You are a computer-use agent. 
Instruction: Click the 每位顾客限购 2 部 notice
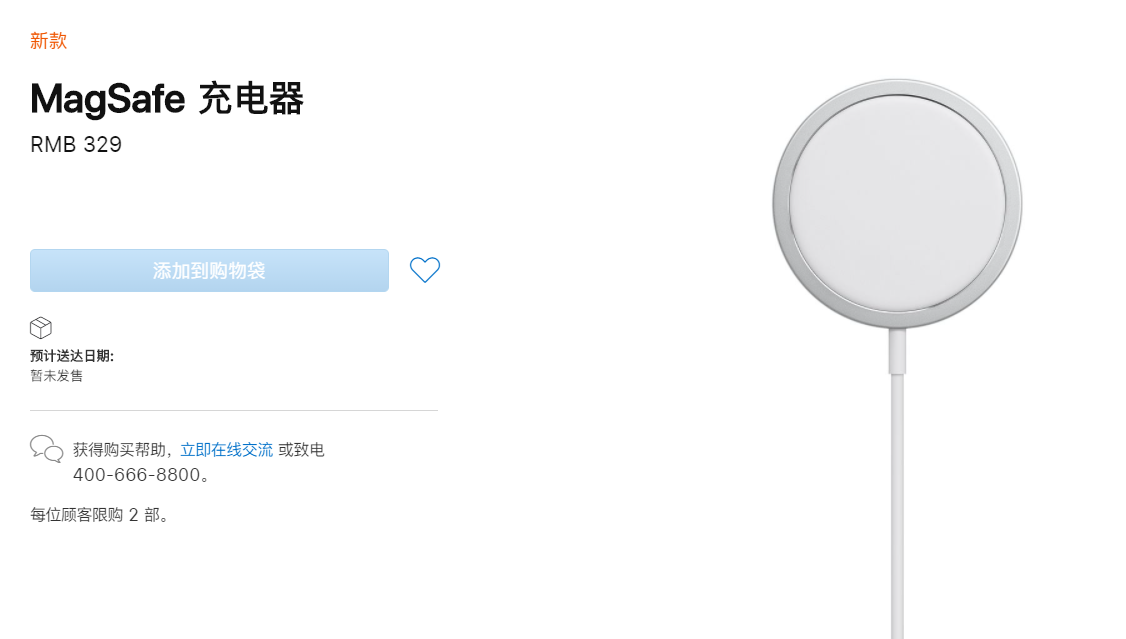(x=100, y=515)
